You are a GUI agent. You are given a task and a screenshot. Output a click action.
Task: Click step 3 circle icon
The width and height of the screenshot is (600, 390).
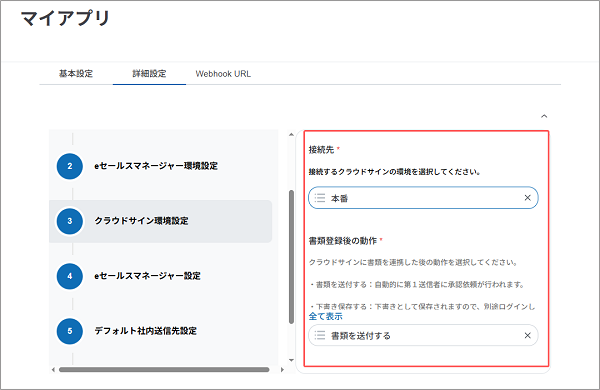(x=70, y=221)
